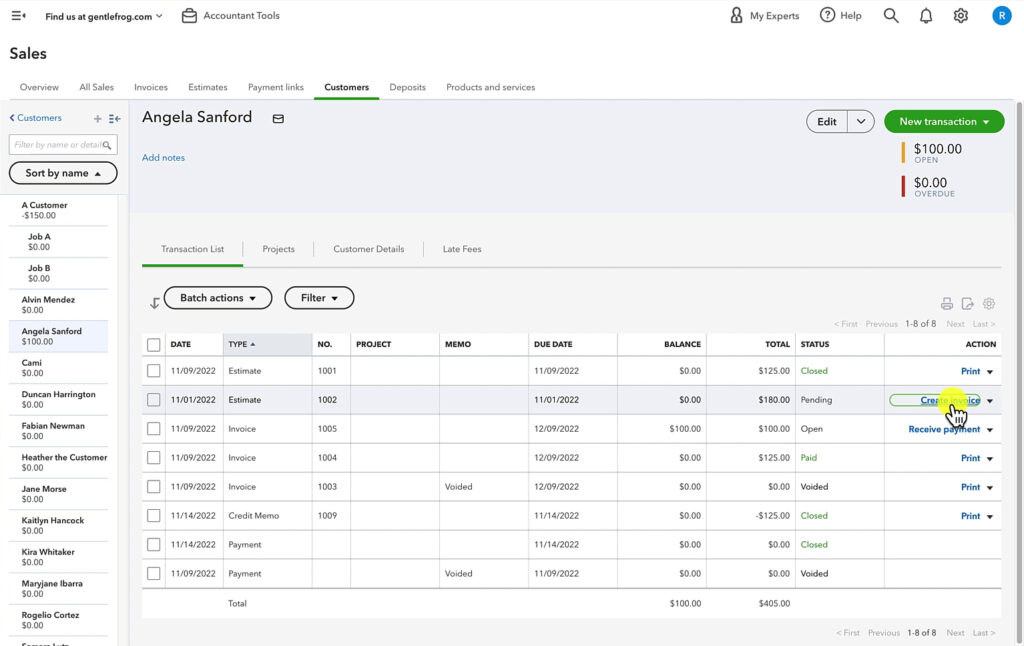This screenshot has width=1024, height=646.
Task: Click the Add notes link
Action: [163, 157]
